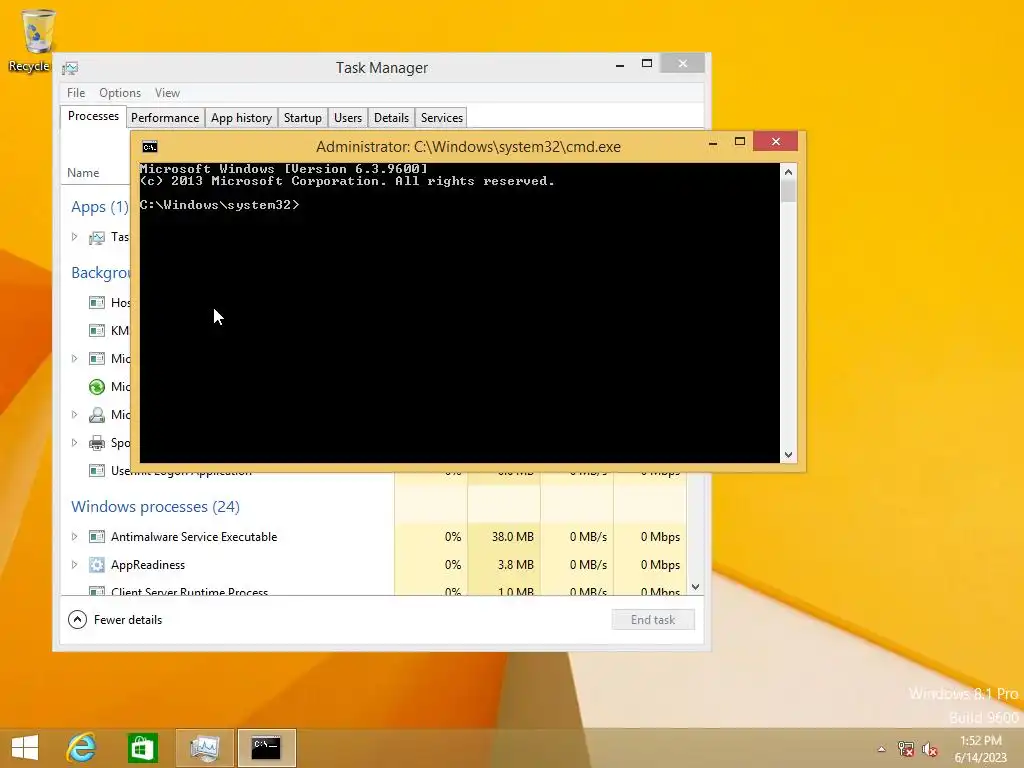The image size is (1024, 768).
Task: Click the network status tray icon
Action: coord(906,749)
